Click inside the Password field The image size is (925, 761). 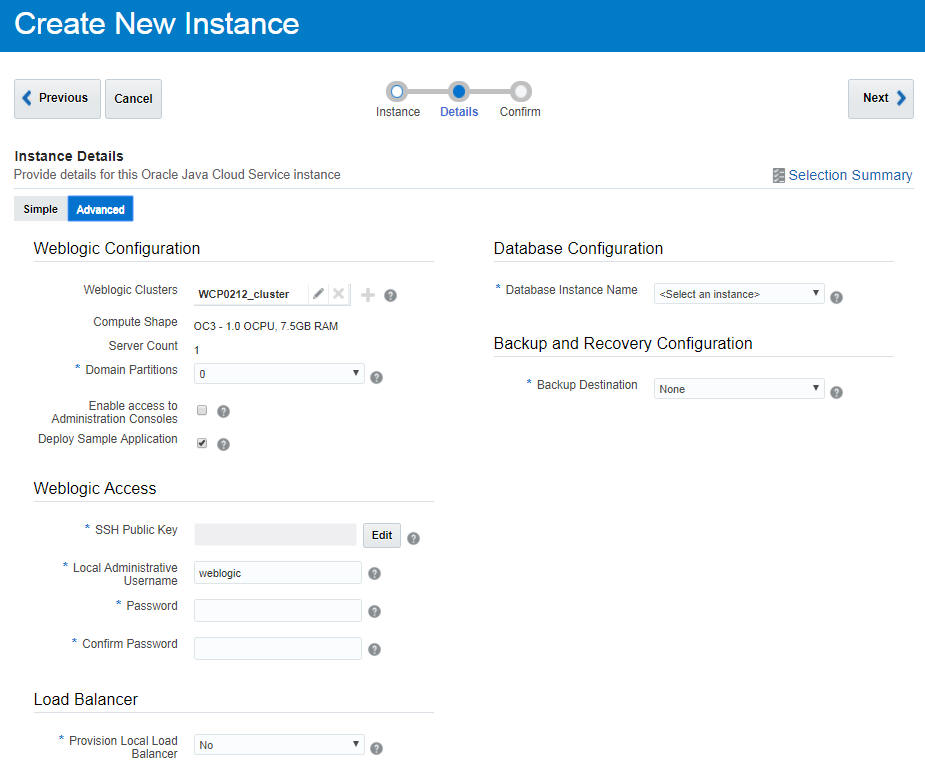pyautogui.click(x=277, y=610)
